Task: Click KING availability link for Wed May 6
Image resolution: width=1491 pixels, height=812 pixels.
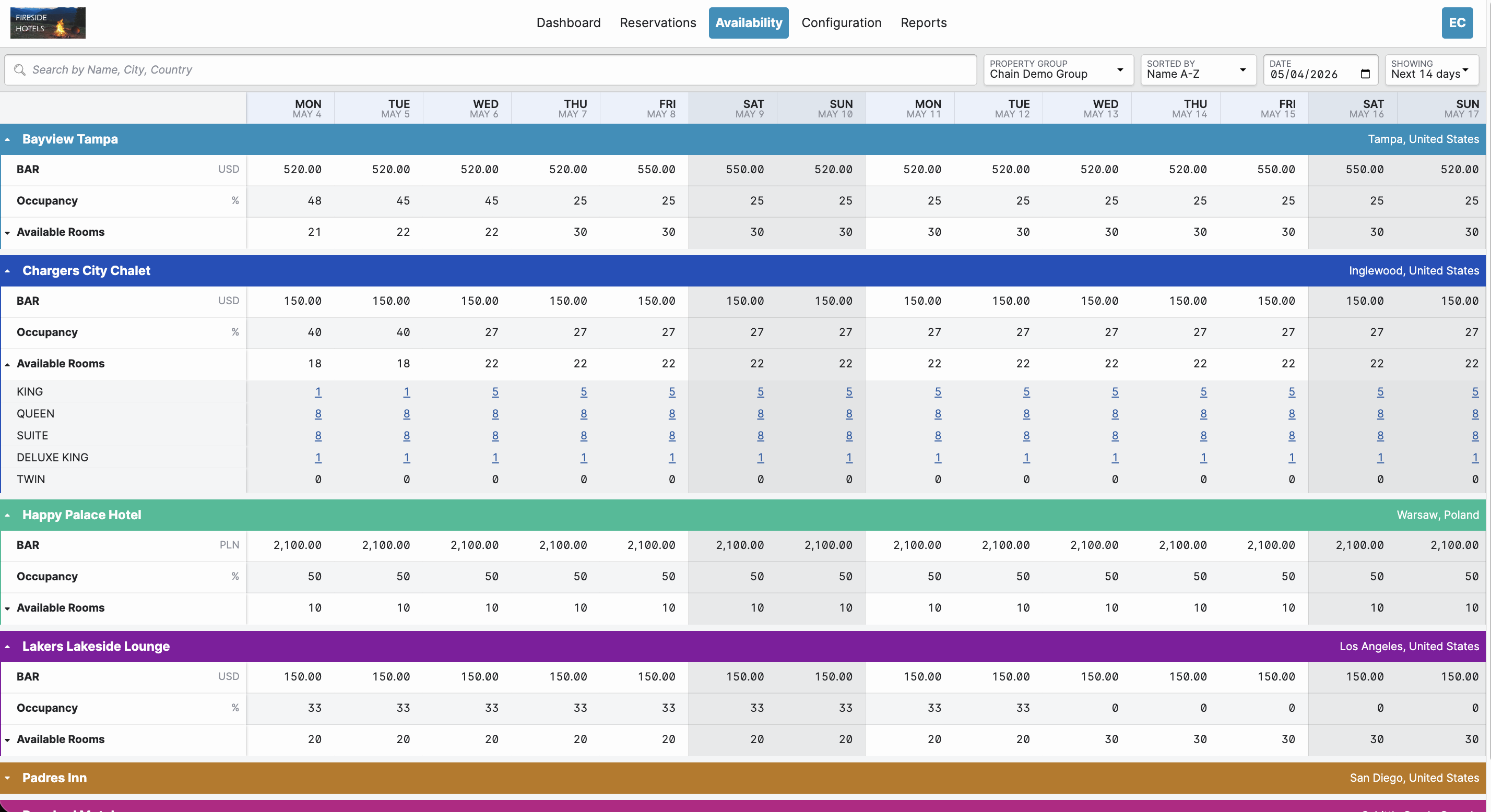Action: pyautogui.click(x=495, y=392)
